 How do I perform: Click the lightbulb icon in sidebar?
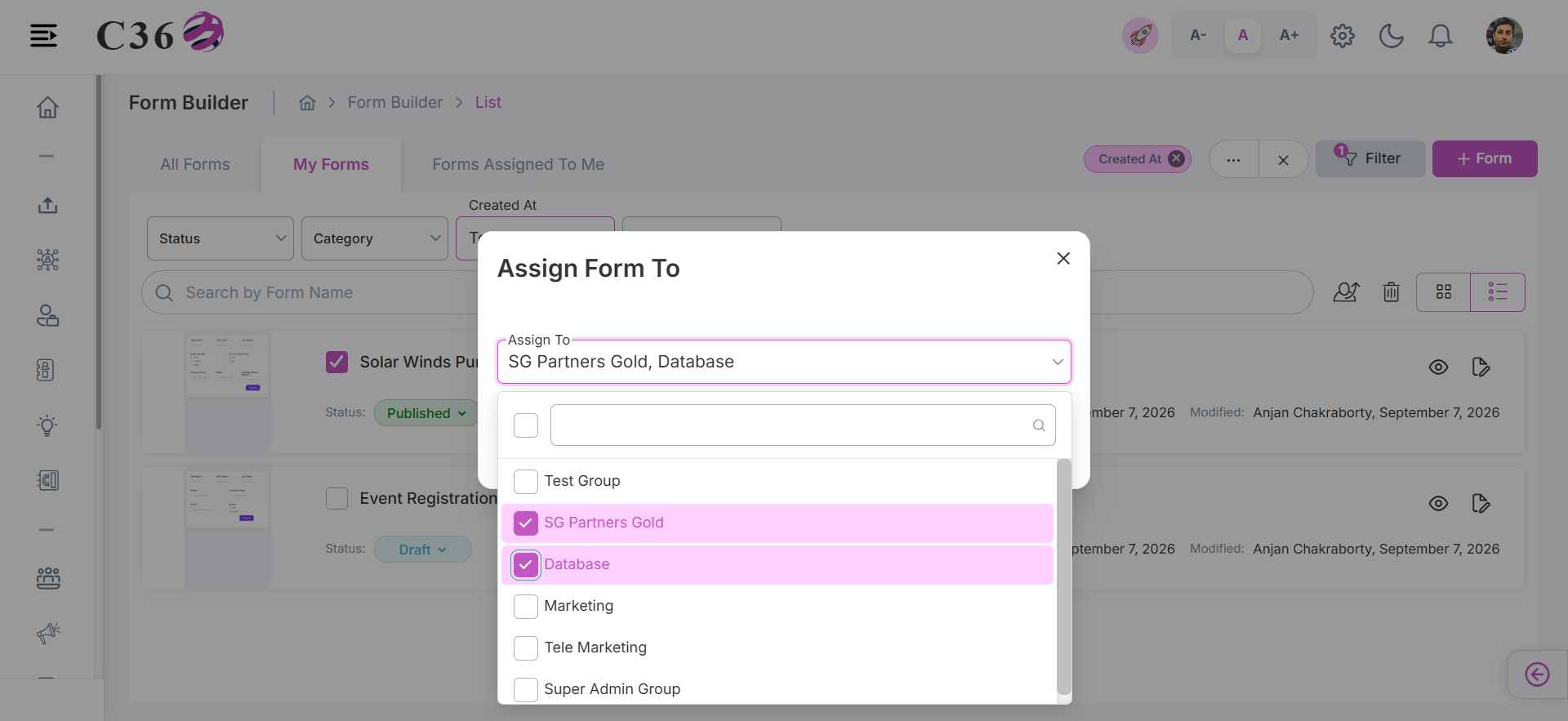pyautogui.click(x=47, y=425)
